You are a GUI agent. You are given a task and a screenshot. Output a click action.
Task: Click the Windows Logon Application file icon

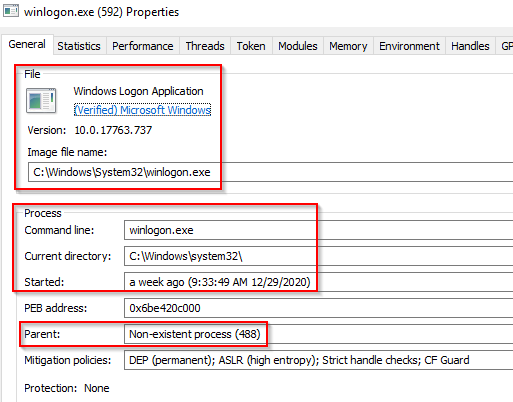tap(41, 101)
